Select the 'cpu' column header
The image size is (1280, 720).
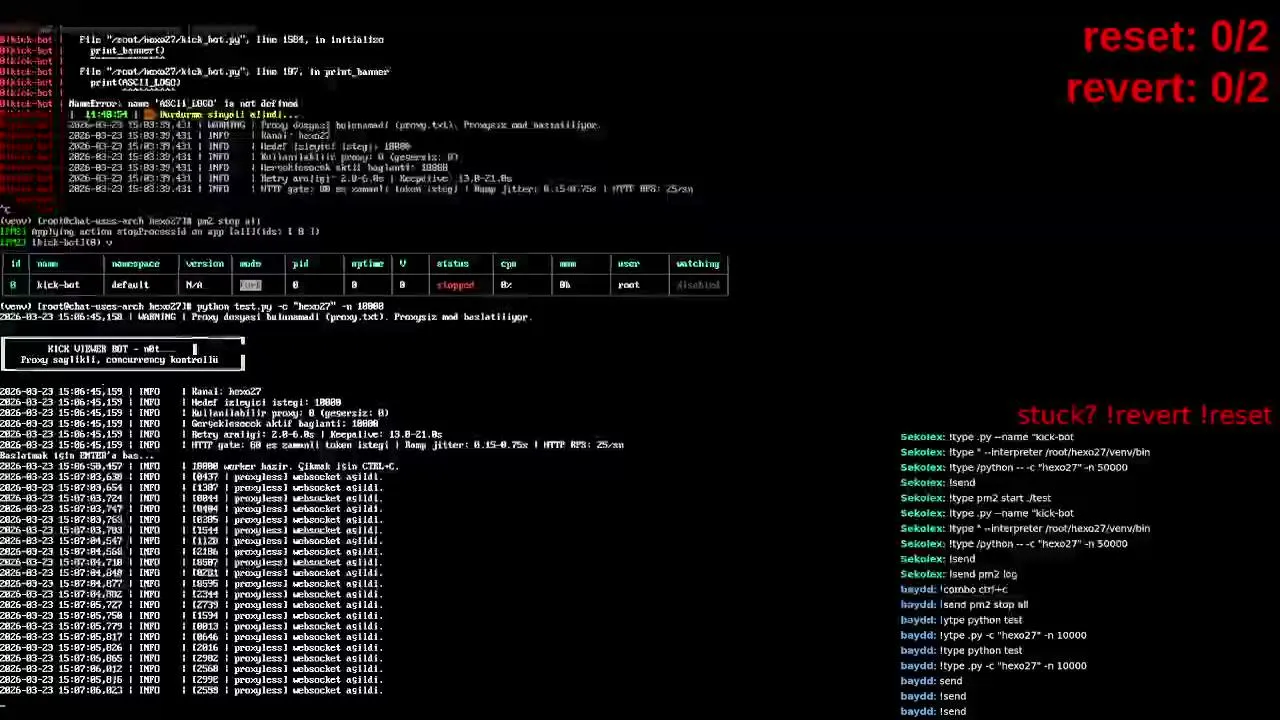coord(508,264)
